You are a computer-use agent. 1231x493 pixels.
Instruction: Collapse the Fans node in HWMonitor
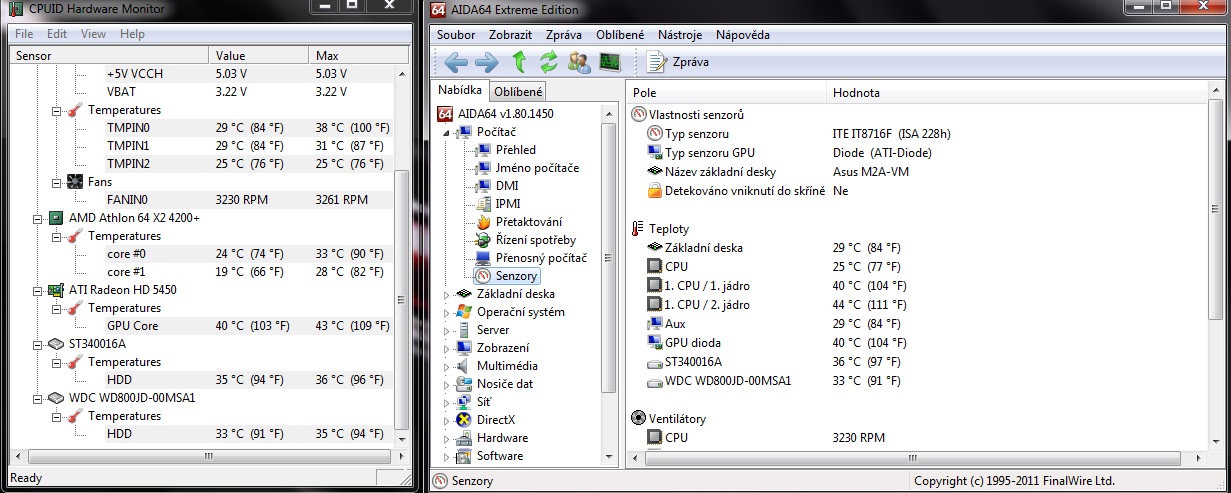(56, 182)
